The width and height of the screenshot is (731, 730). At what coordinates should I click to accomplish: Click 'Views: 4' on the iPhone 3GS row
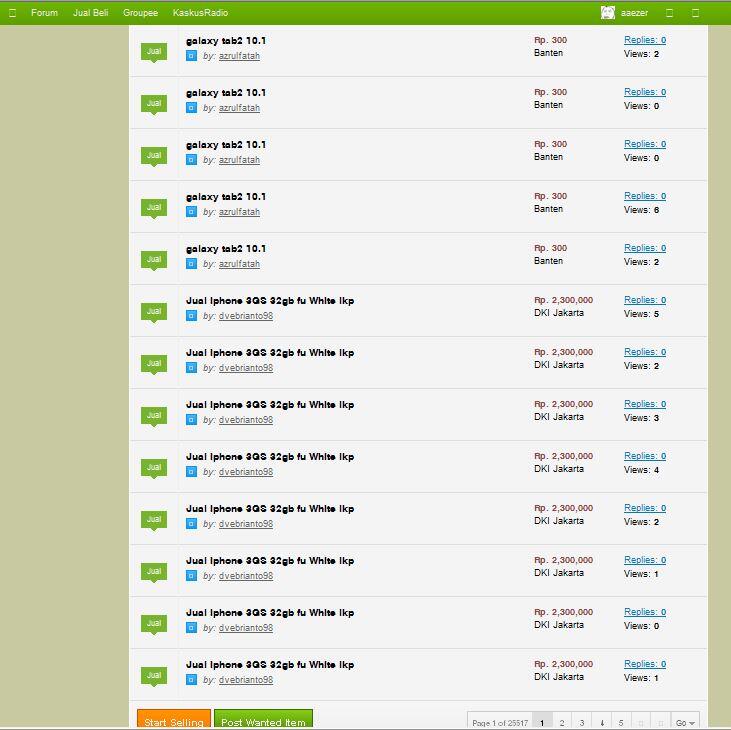pyautogui.click(x=641, y=470)
